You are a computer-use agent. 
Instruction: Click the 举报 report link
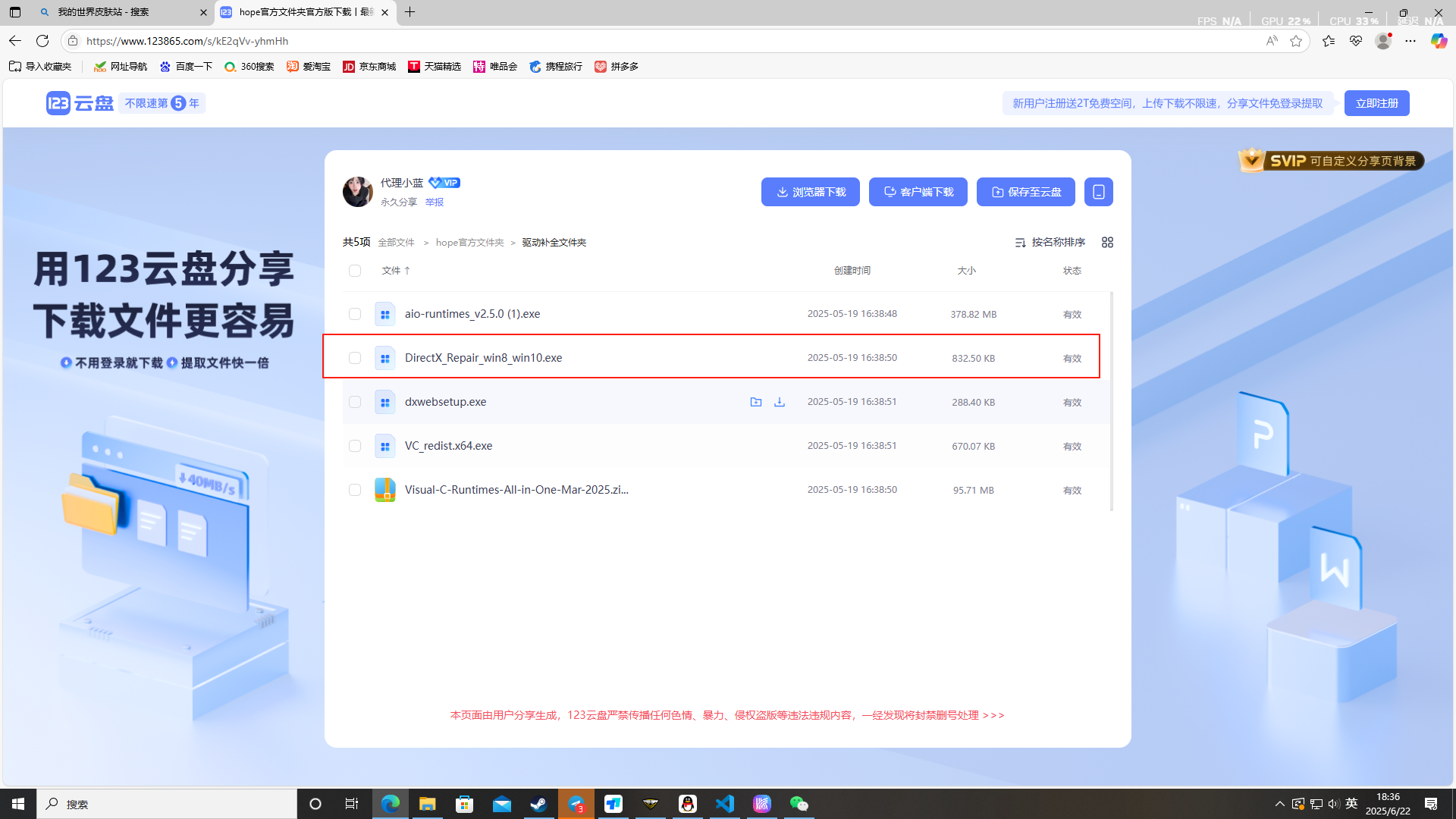[x=435, y=202]
